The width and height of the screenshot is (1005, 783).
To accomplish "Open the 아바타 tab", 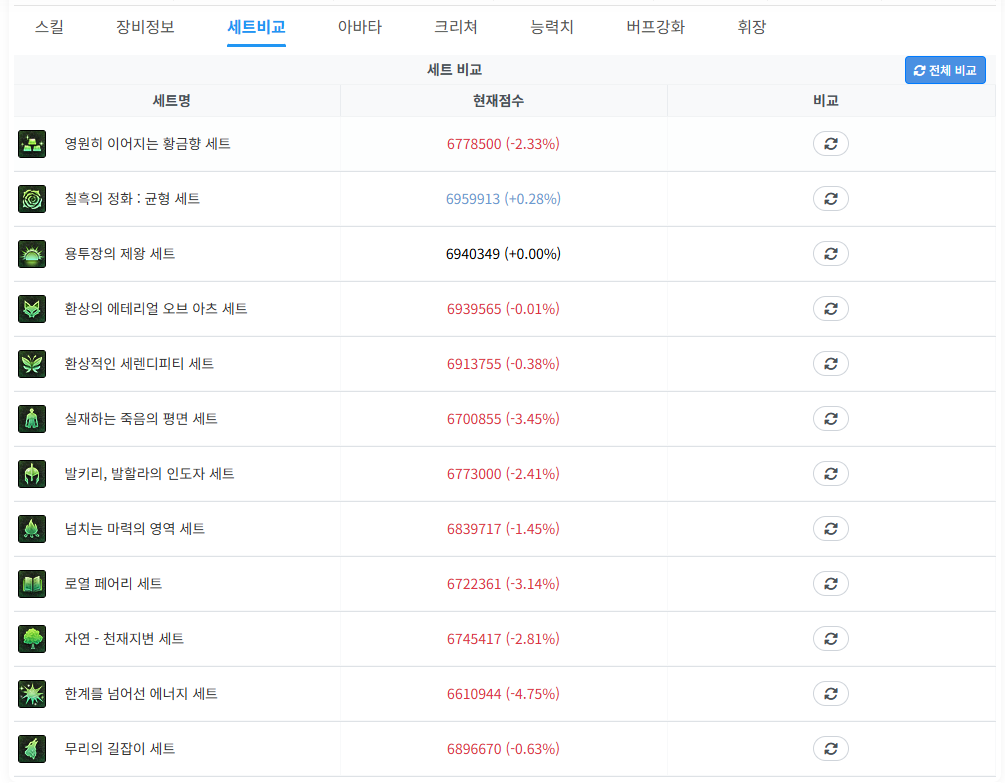I will point(359,27).
